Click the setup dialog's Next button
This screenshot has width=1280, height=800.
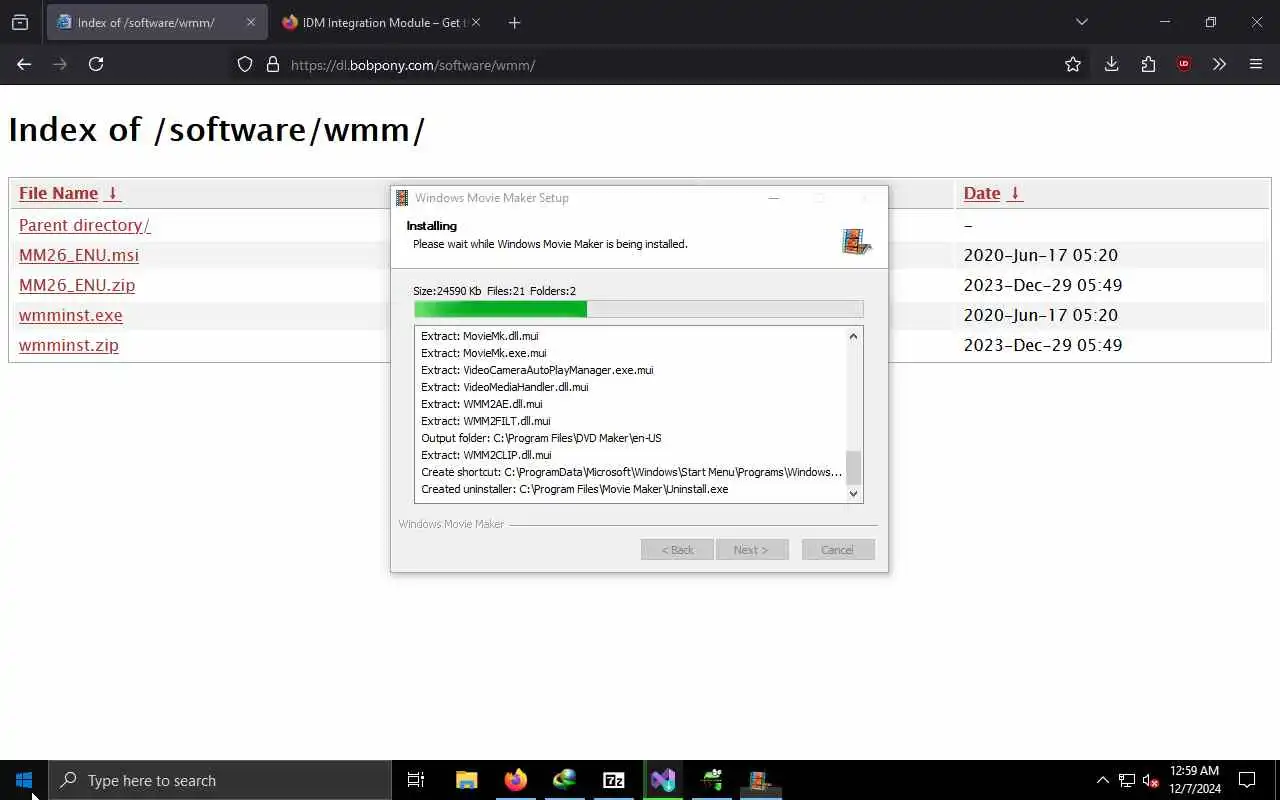(752, 550)
